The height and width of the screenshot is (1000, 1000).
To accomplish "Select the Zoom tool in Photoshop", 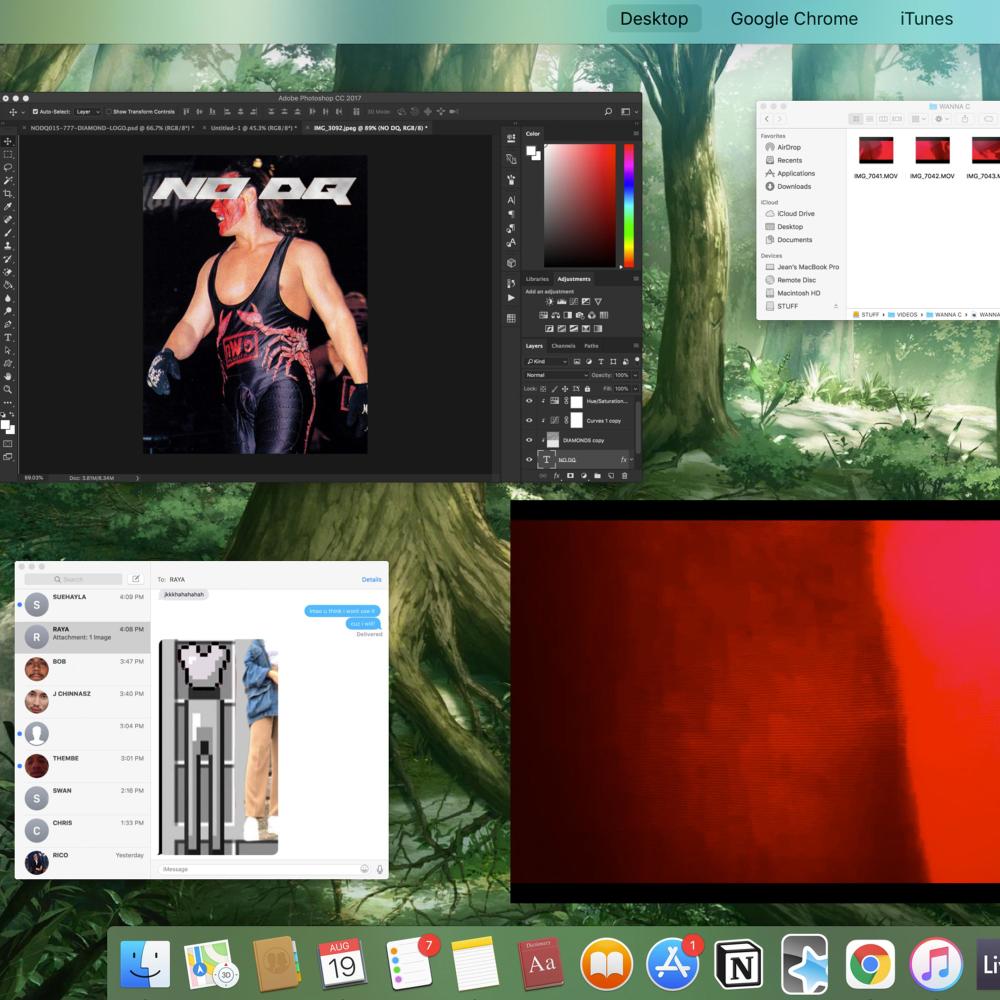I will coord(8,389).
